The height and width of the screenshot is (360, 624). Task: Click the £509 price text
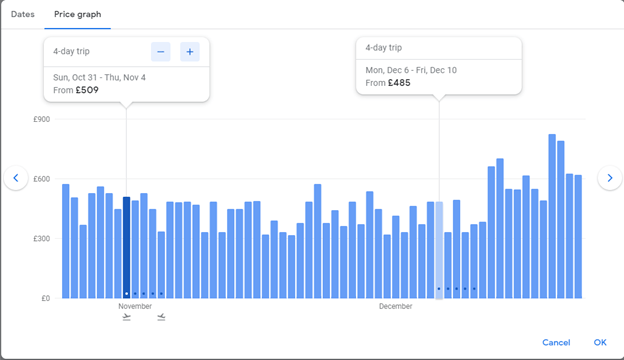[87, 90]
